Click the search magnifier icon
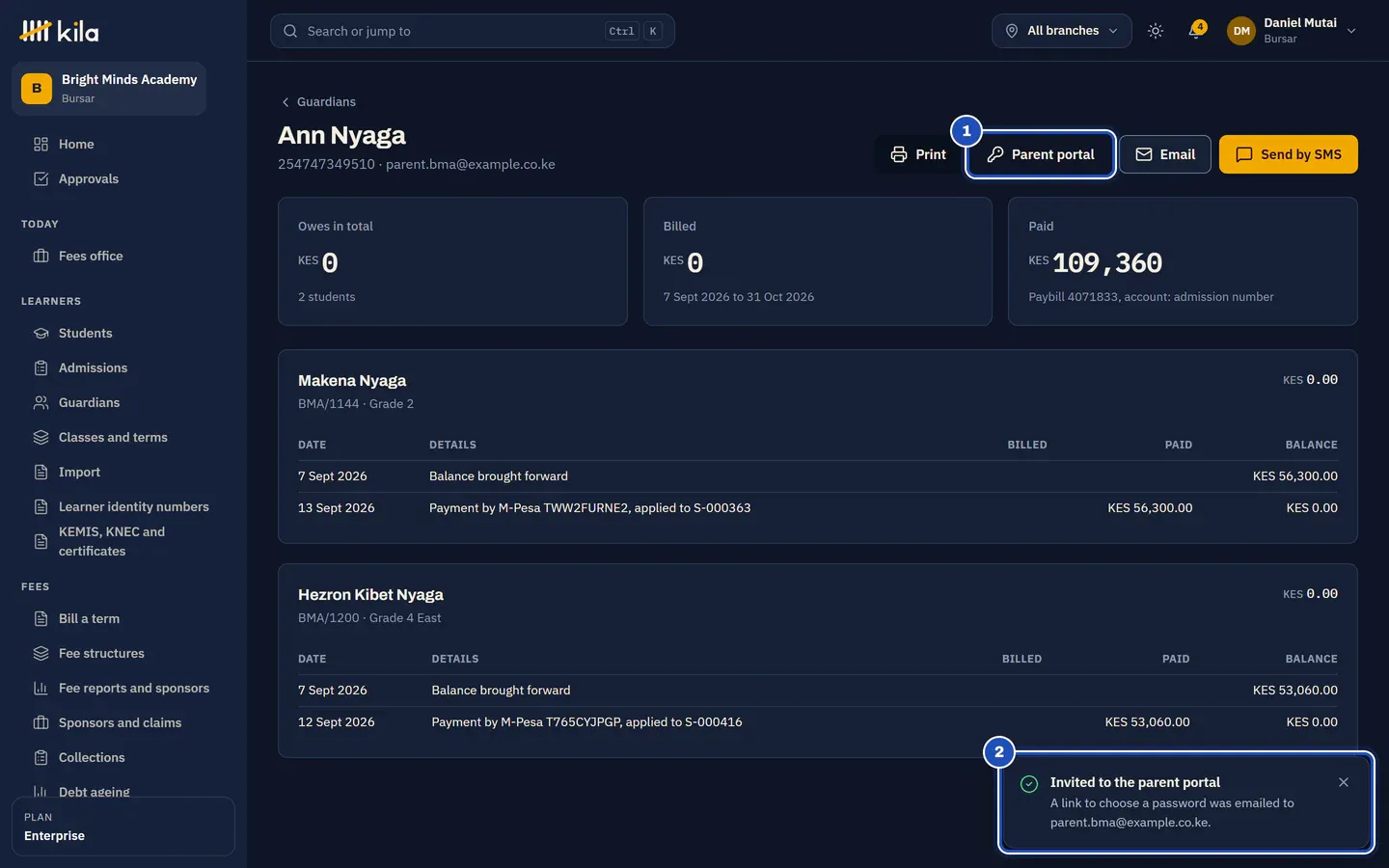Viewport: 1389px width, 868px height. pyautogui.click(x=290, y=31)
